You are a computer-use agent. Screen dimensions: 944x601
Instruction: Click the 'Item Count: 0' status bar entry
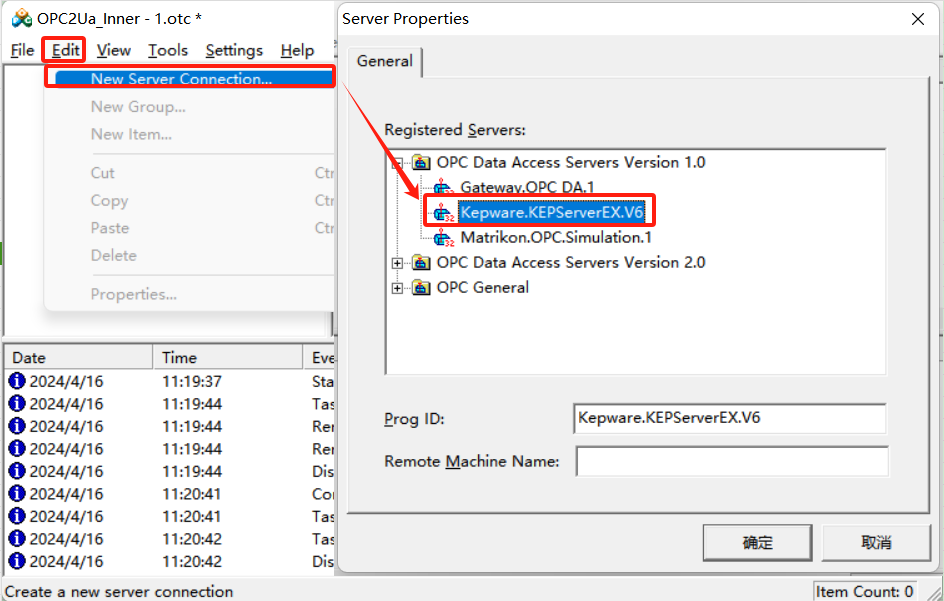coord(865,592)
